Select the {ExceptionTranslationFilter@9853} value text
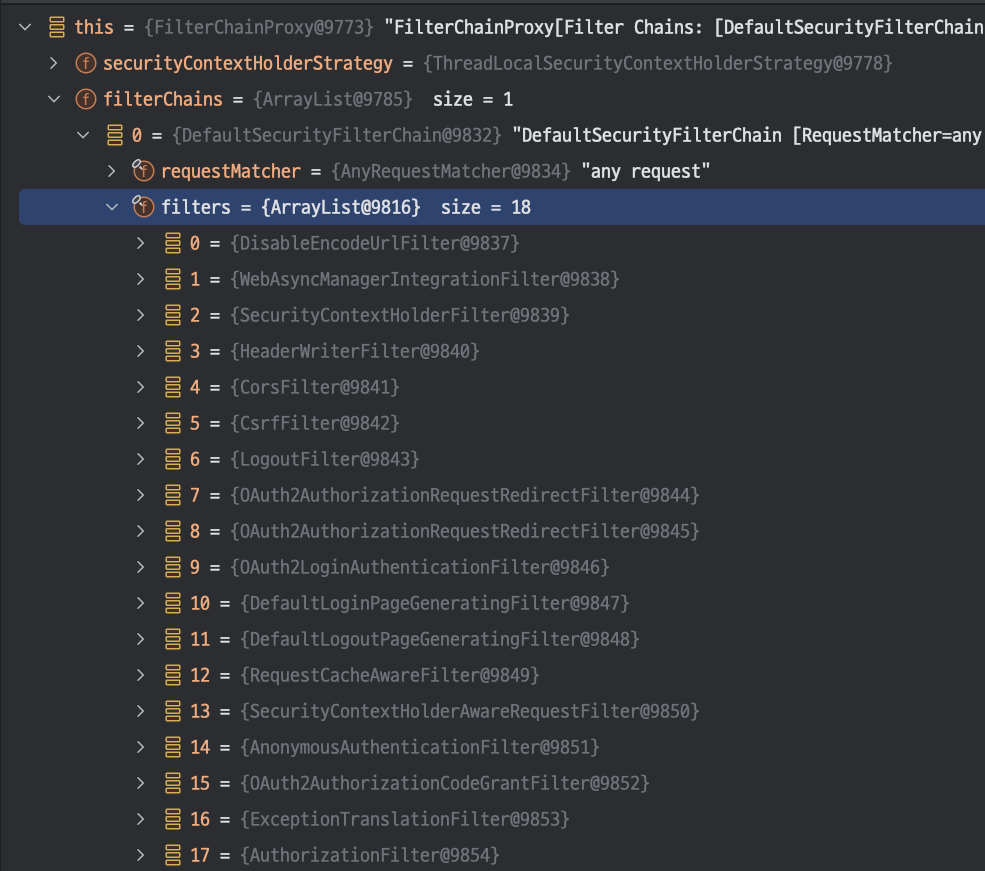This screenshot has height=871, width=985. [x=405, y=819]
